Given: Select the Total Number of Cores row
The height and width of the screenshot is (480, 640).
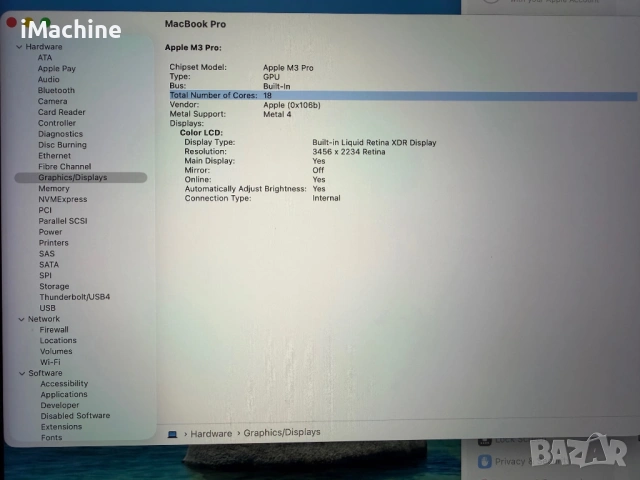Looking at the screenshot, I should click(403, 96).
